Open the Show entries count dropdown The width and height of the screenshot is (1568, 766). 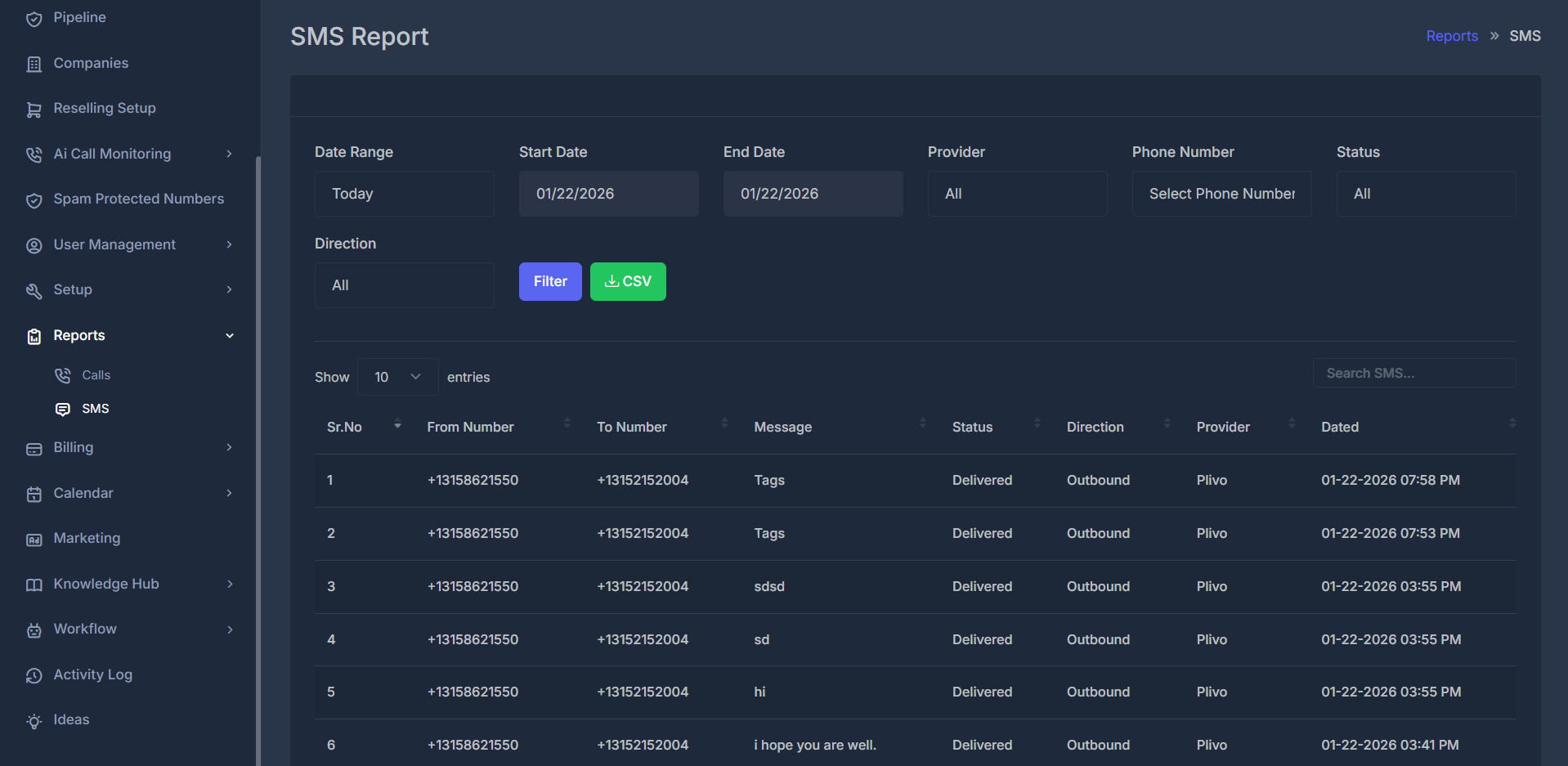click(x=397, y=377)
